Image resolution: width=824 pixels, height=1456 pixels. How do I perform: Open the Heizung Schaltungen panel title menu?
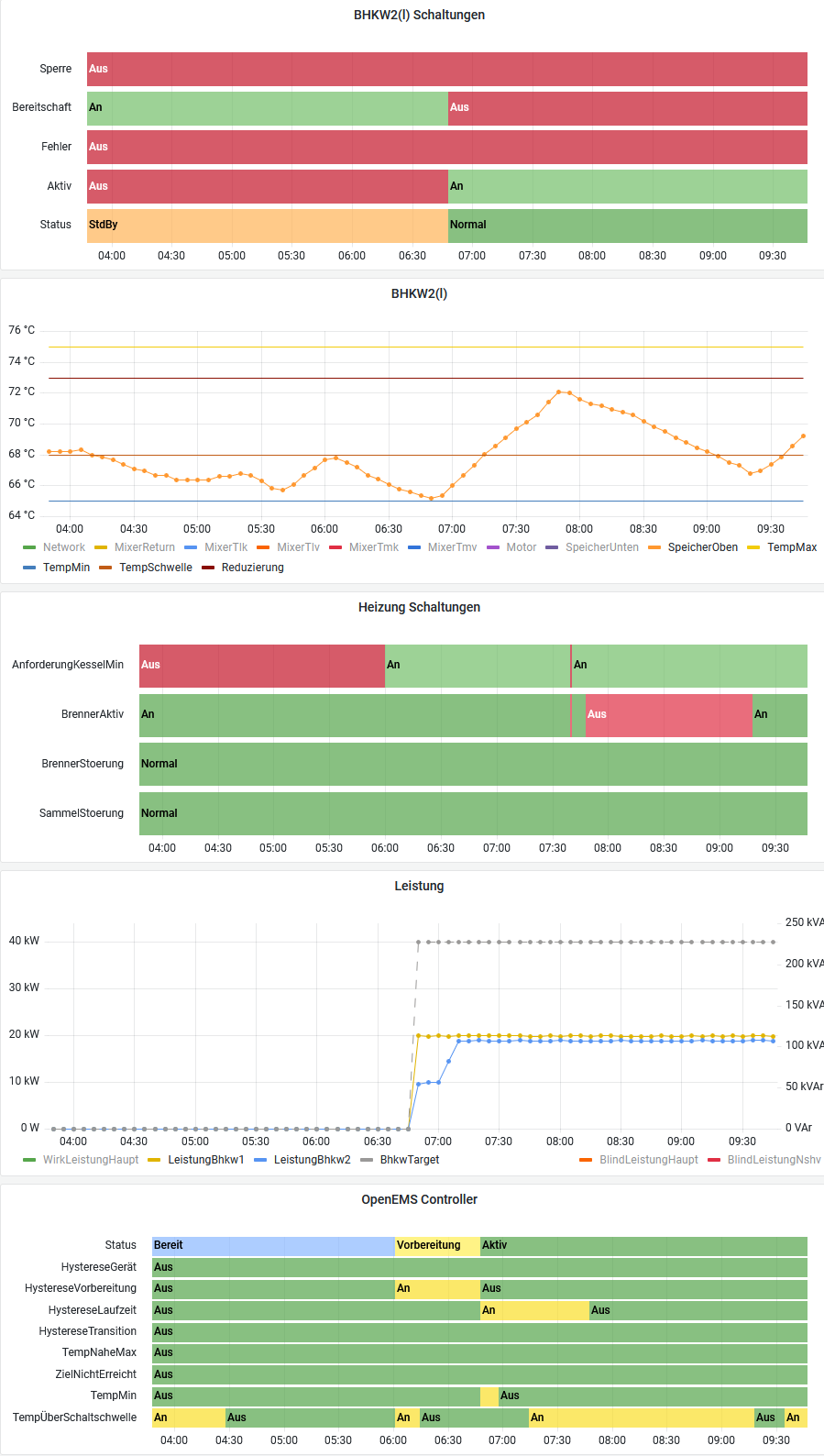(419, 607)
